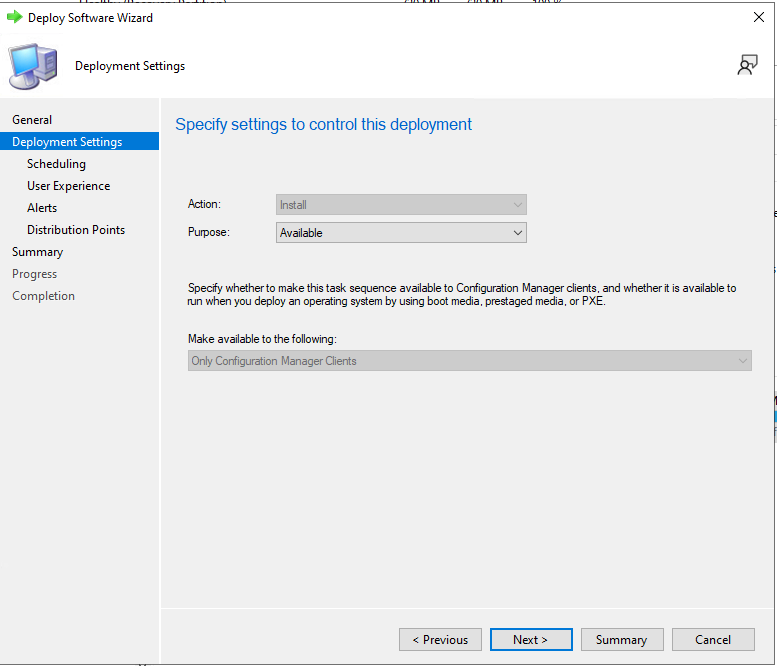Close the Deploy Software Wizard window
The height and width of the screenshot is (666, 777).
(x=758, y=17)
